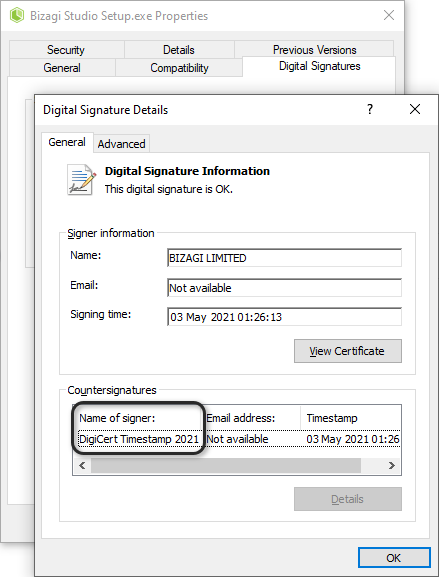Open the Previous Versions tab
The height and width of the screenshot is (577, 439).
pos(315,50)
